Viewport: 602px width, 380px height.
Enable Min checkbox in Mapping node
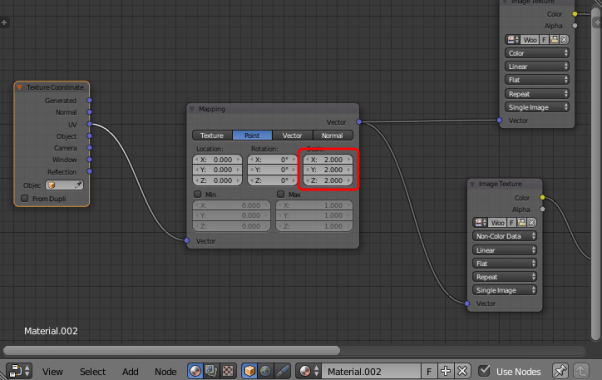[x=197, y=194]
